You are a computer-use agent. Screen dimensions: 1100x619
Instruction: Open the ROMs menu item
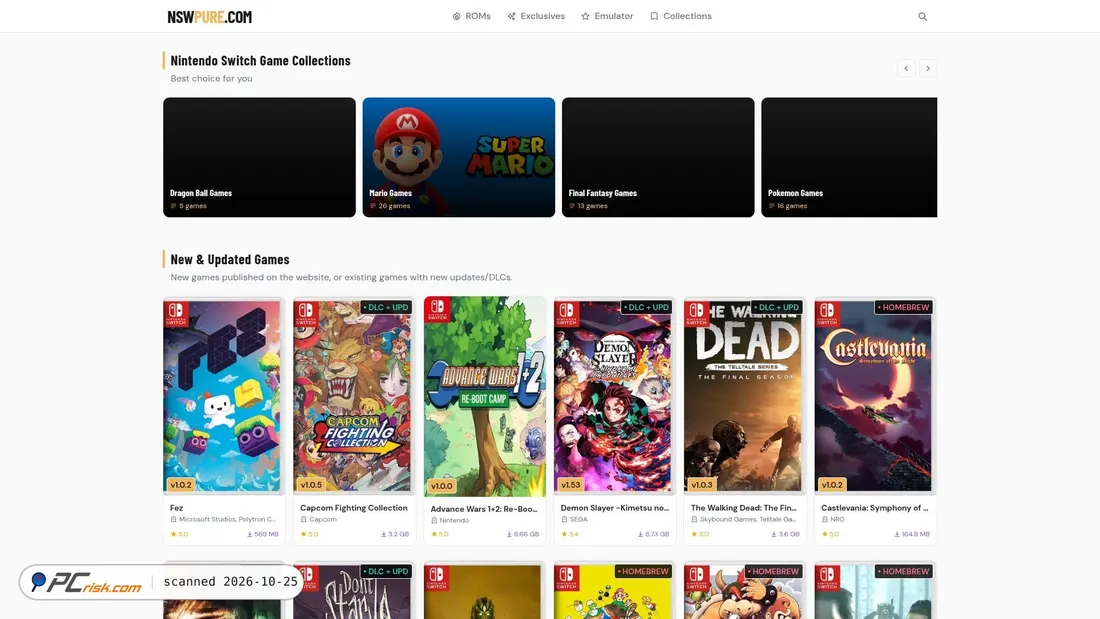coord(471,16)
